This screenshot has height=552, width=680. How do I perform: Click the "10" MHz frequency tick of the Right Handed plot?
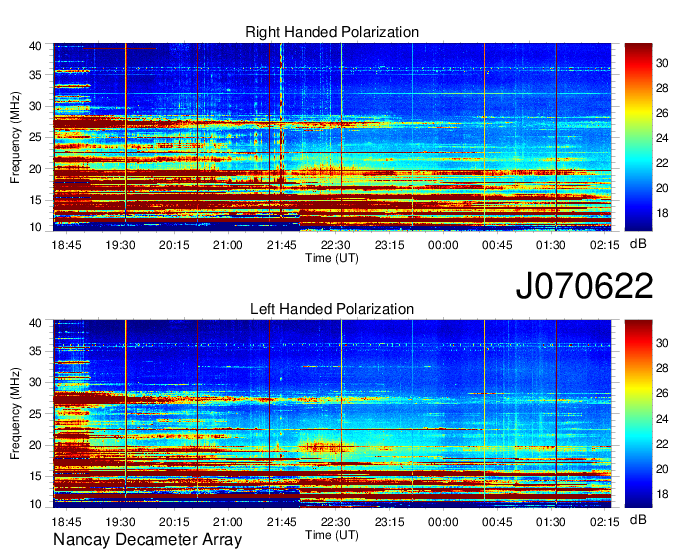pyautogui.click(x=36, y=227)
